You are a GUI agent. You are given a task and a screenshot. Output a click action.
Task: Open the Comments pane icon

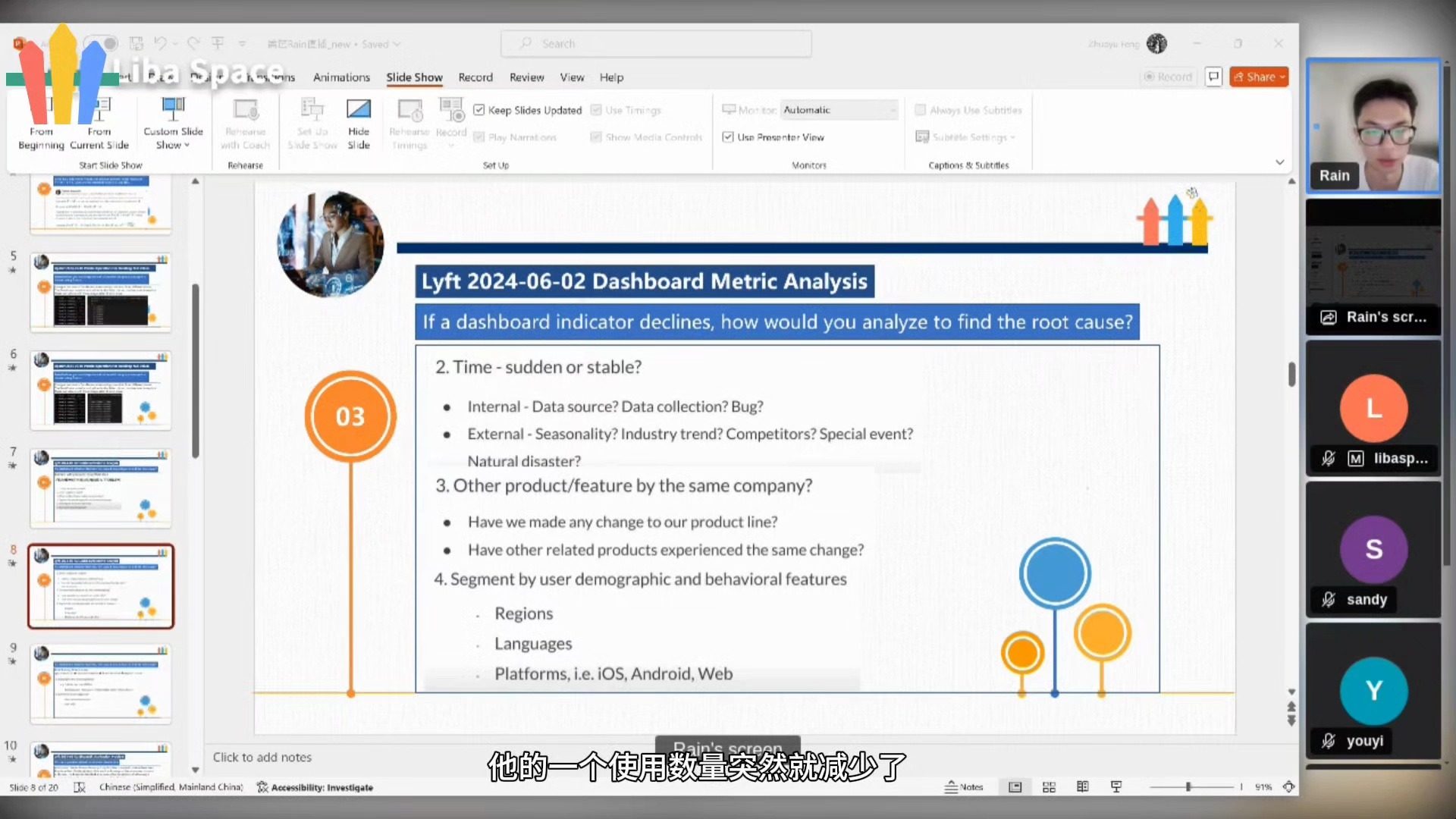(x=1213, y=77)
